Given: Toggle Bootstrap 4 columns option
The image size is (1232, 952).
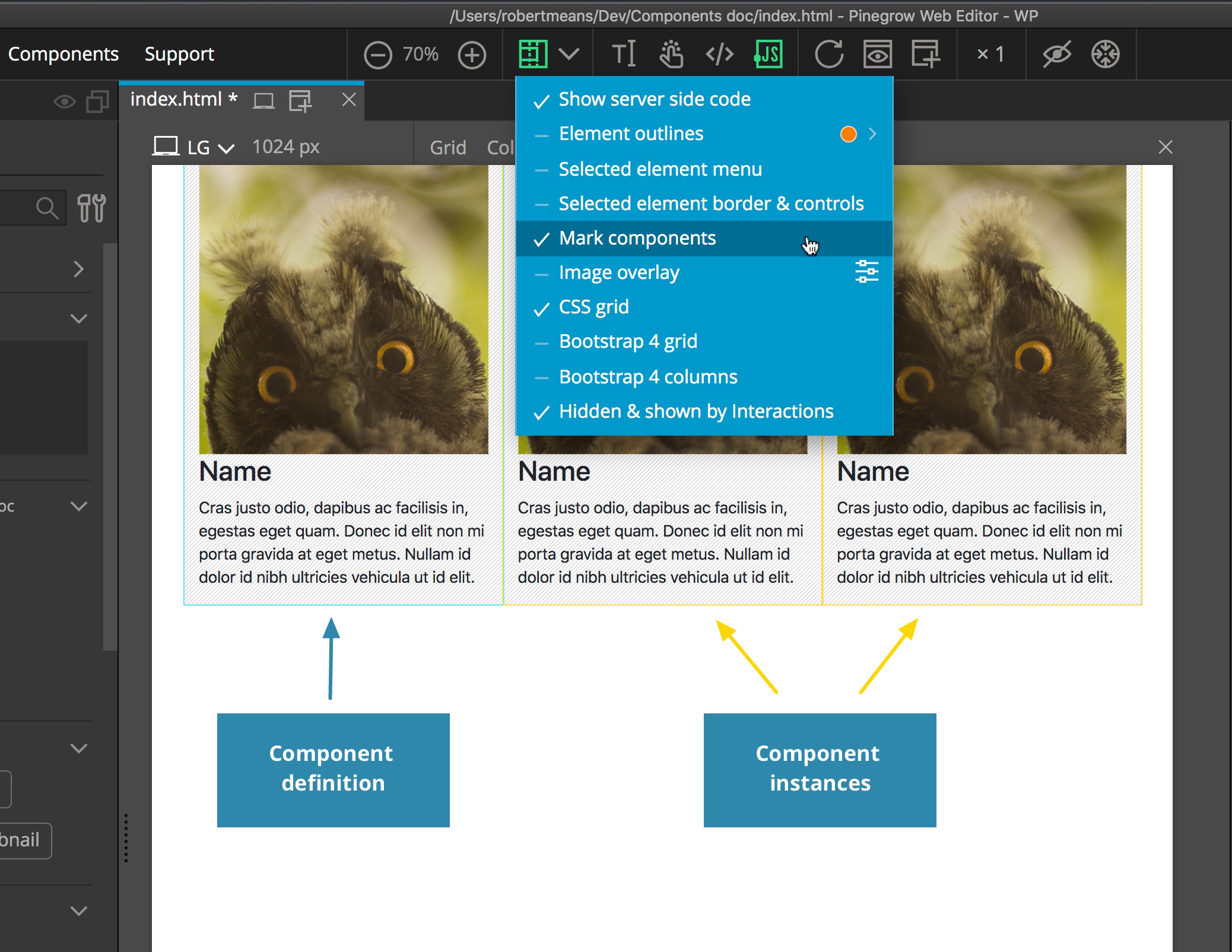Looking at the screenshot, I should [704, 377].
